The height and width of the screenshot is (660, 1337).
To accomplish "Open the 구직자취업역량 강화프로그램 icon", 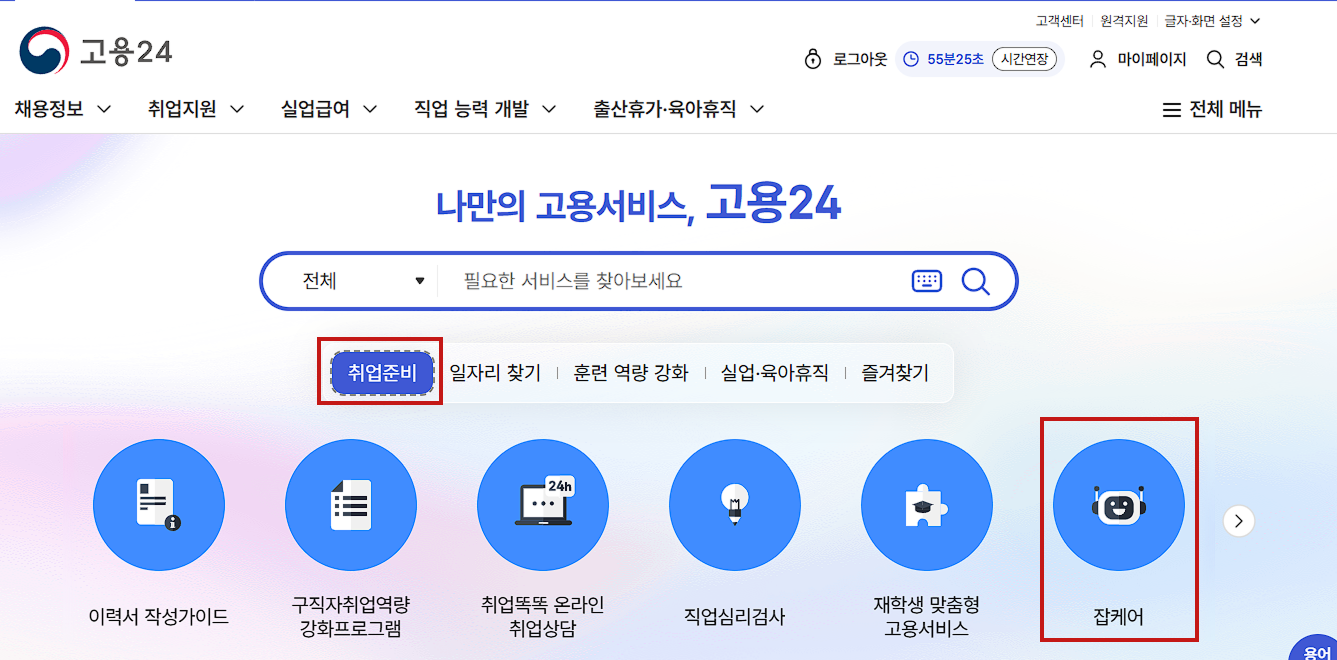I will tap(351, 505).
